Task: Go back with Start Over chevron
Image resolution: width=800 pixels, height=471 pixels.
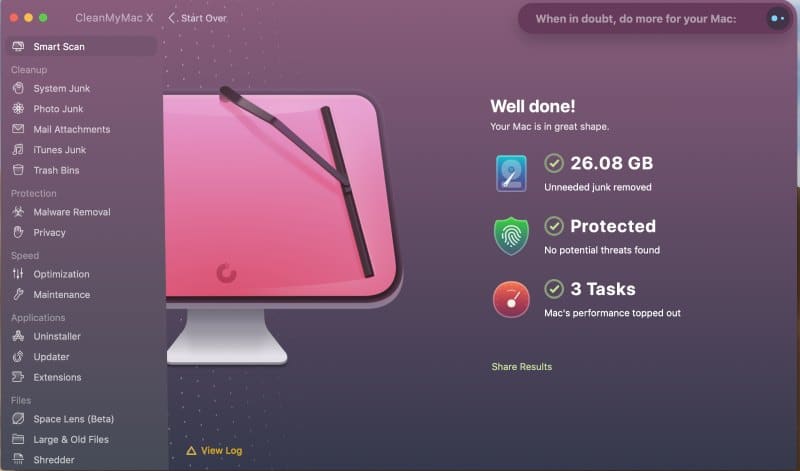Action: tap(172, 18)
